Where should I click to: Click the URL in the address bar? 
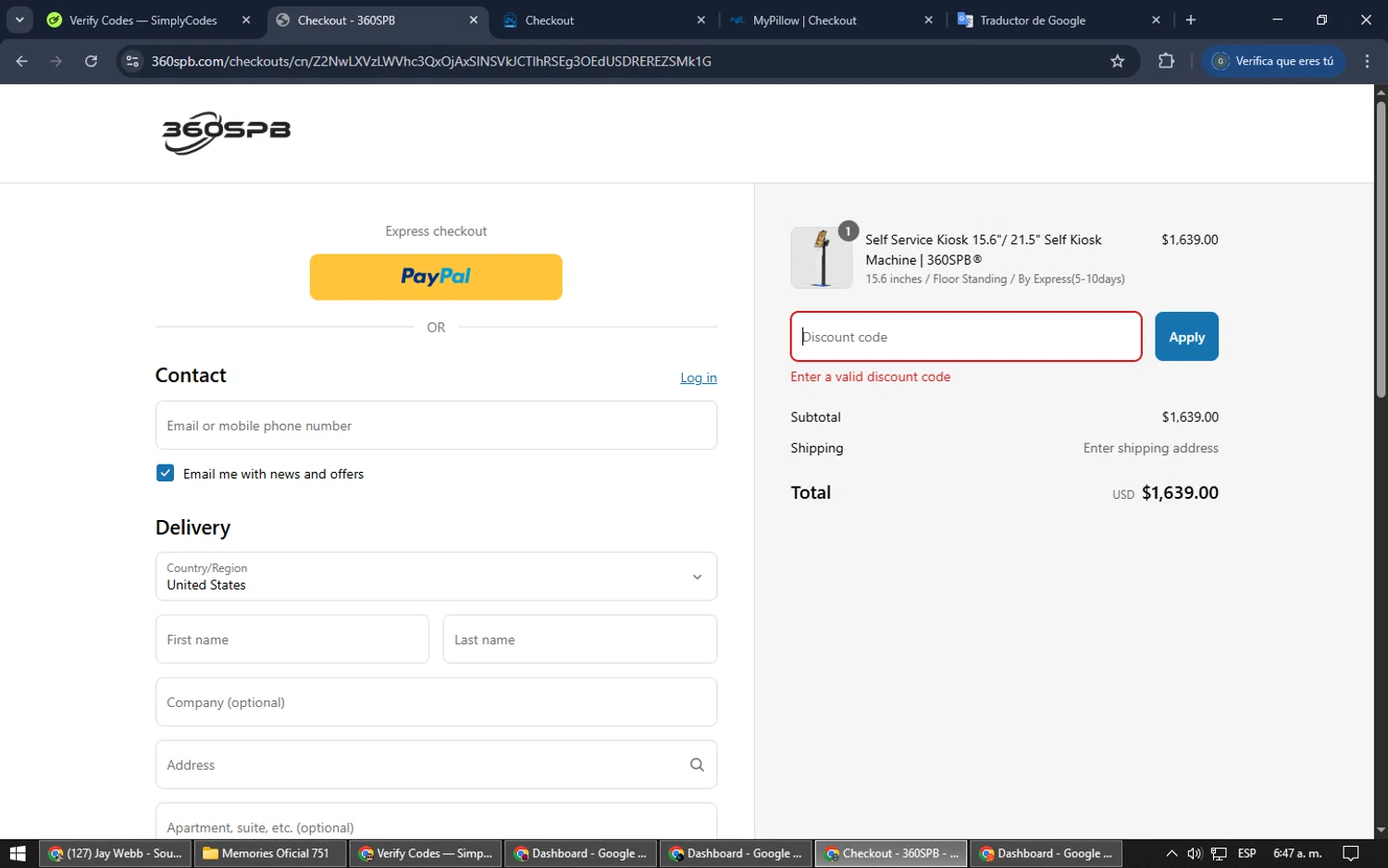point(431,61)
